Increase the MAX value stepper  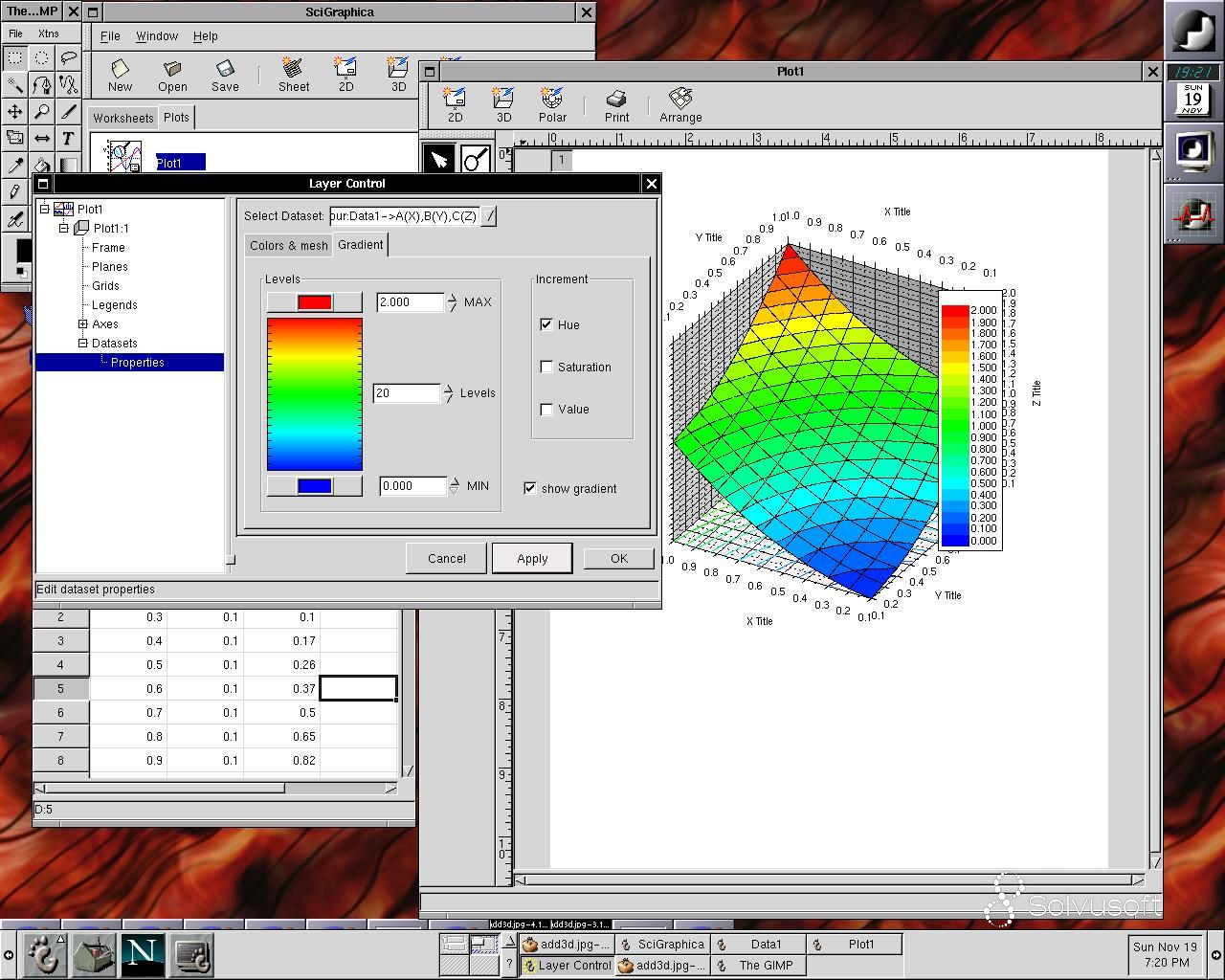click(x=452, y=298)
